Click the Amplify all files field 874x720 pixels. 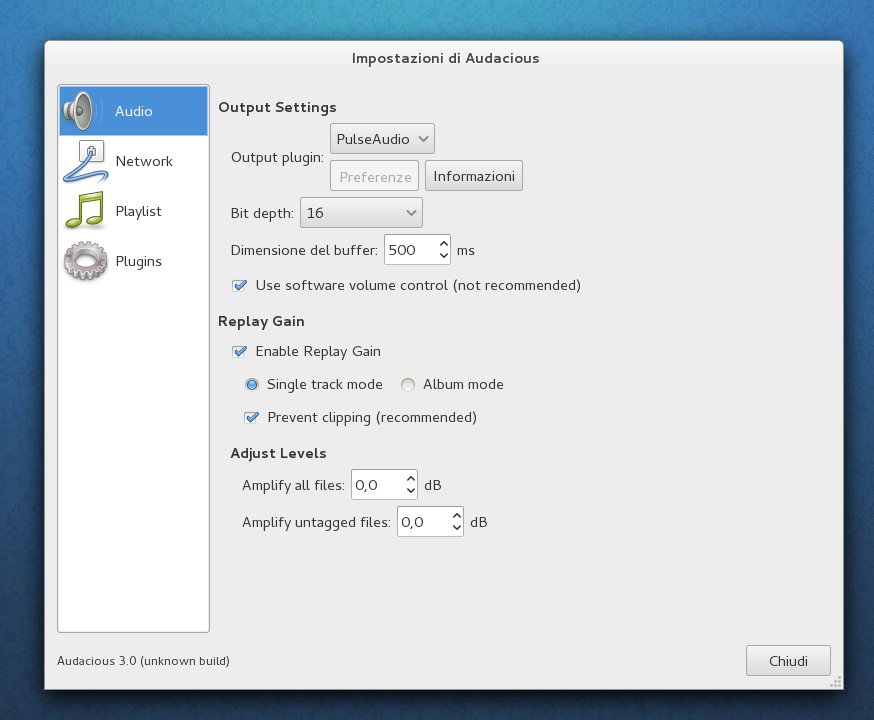click(378, 485)
